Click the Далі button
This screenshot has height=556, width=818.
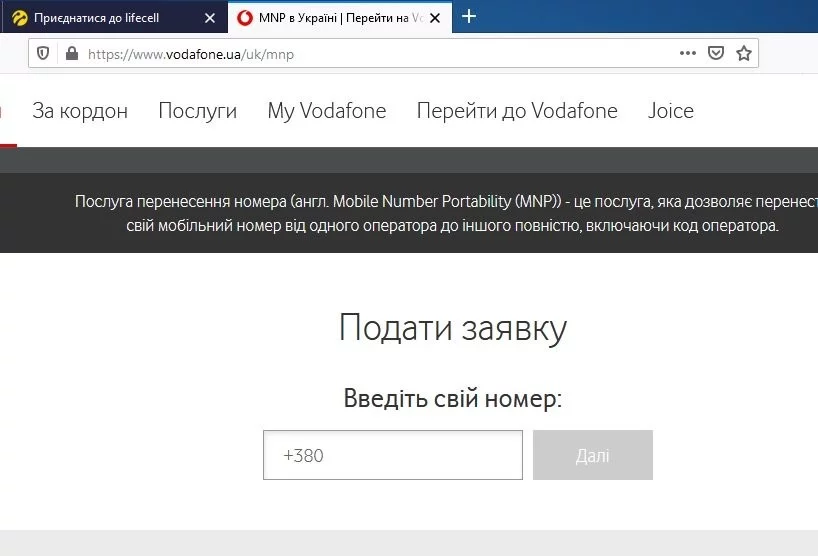point(593,455)
